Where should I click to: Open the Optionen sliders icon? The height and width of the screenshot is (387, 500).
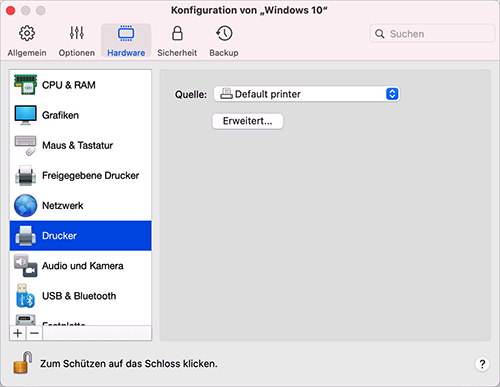[x=77, y=33]
